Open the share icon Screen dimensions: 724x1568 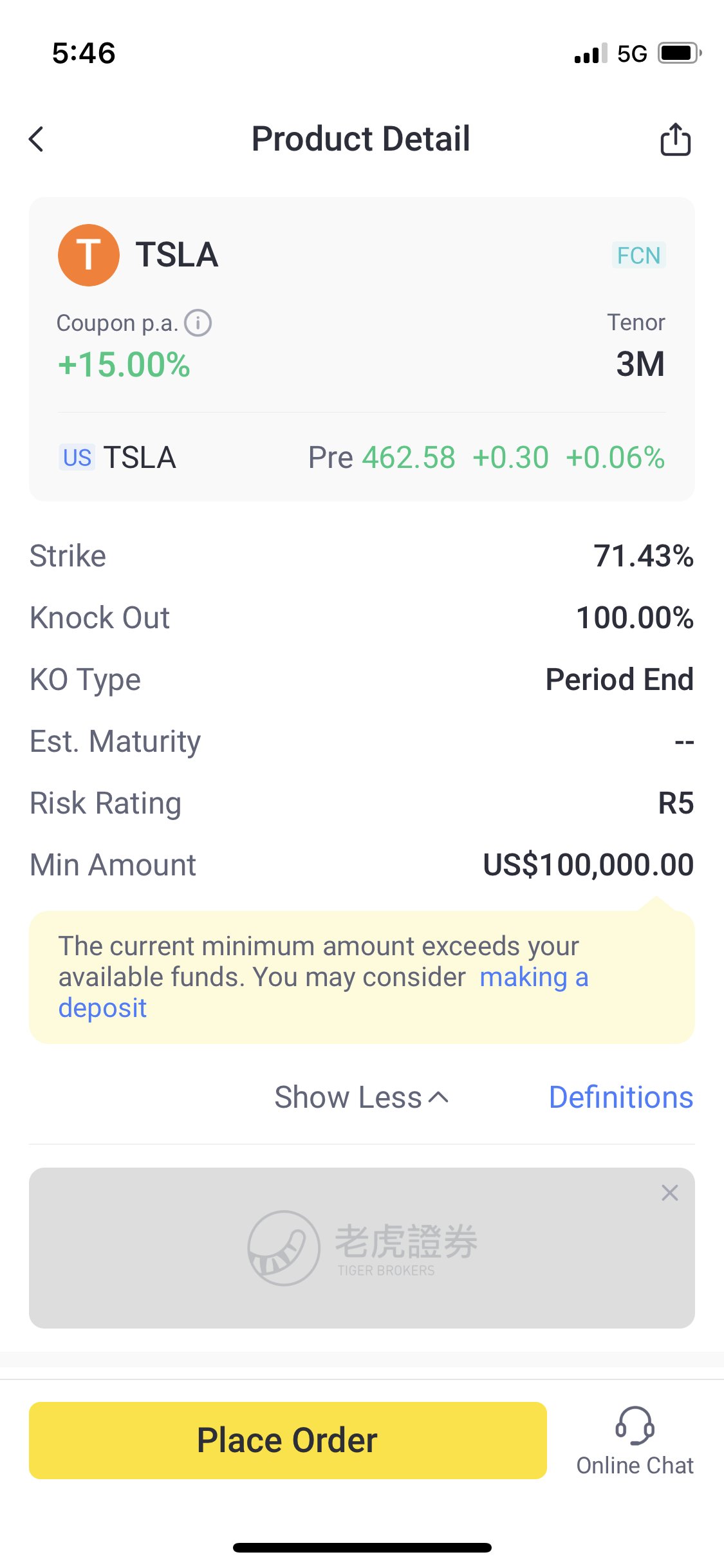tap(675, 139)
